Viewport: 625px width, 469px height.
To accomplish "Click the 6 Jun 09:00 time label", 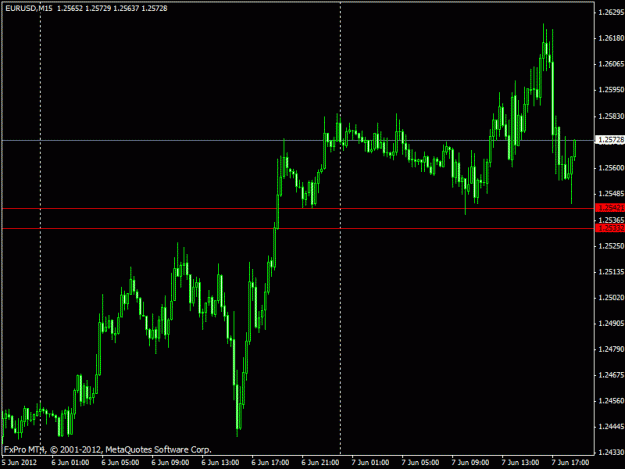I will (x=170, y=463).
